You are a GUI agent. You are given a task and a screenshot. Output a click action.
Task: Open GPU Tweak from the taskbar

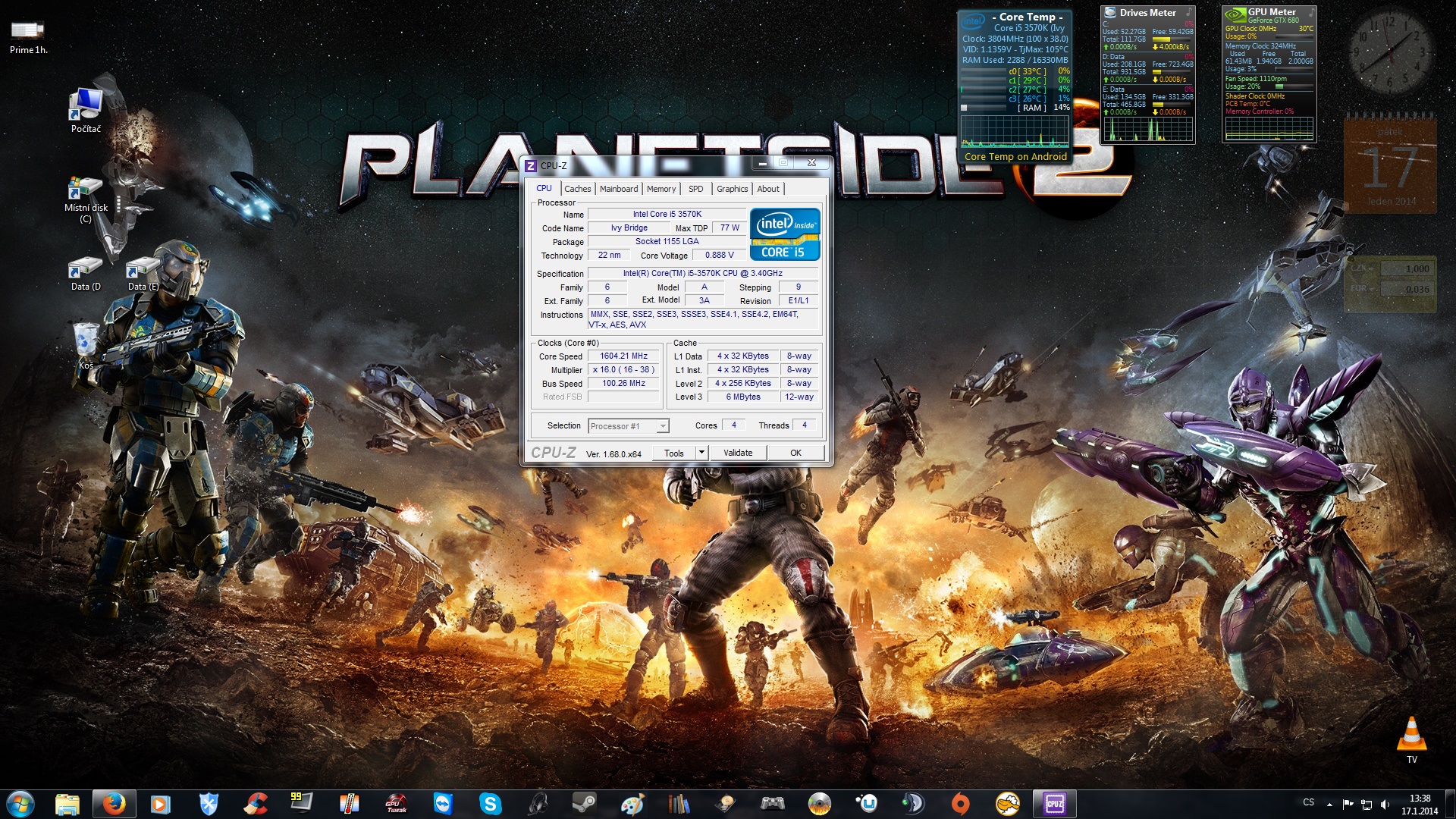396,804
